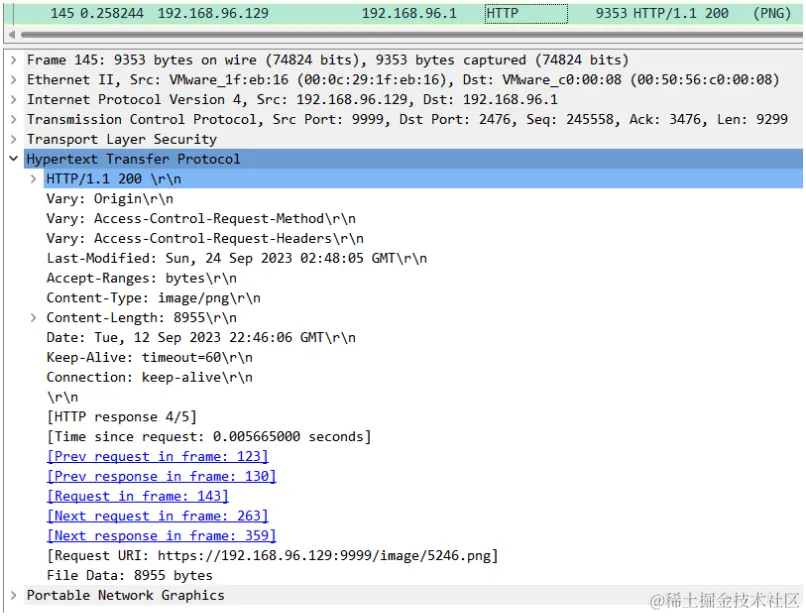Viewport: 806px width, 616px height.
Task: Select packet 145 row in packet list
Action: (404, 13)
